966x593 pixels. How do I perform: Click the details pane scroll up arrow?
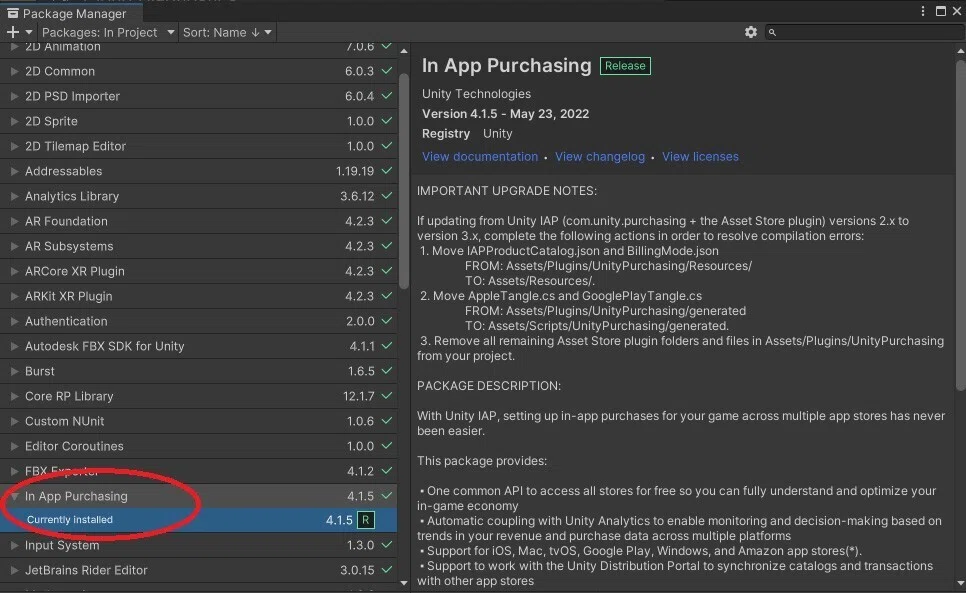click(960, 51)
